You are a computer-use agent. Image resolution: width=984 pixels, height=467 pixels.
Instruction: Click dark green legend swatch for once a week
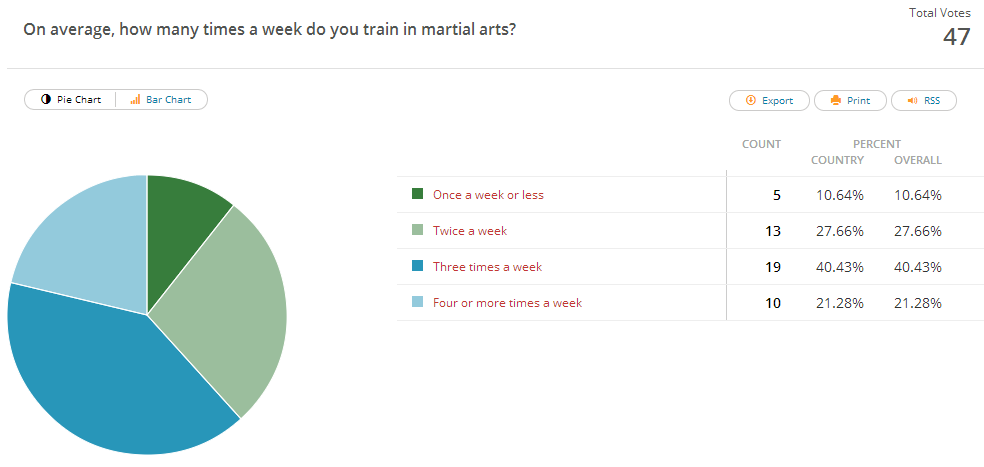pyautogui.click(x=417, y=195)
